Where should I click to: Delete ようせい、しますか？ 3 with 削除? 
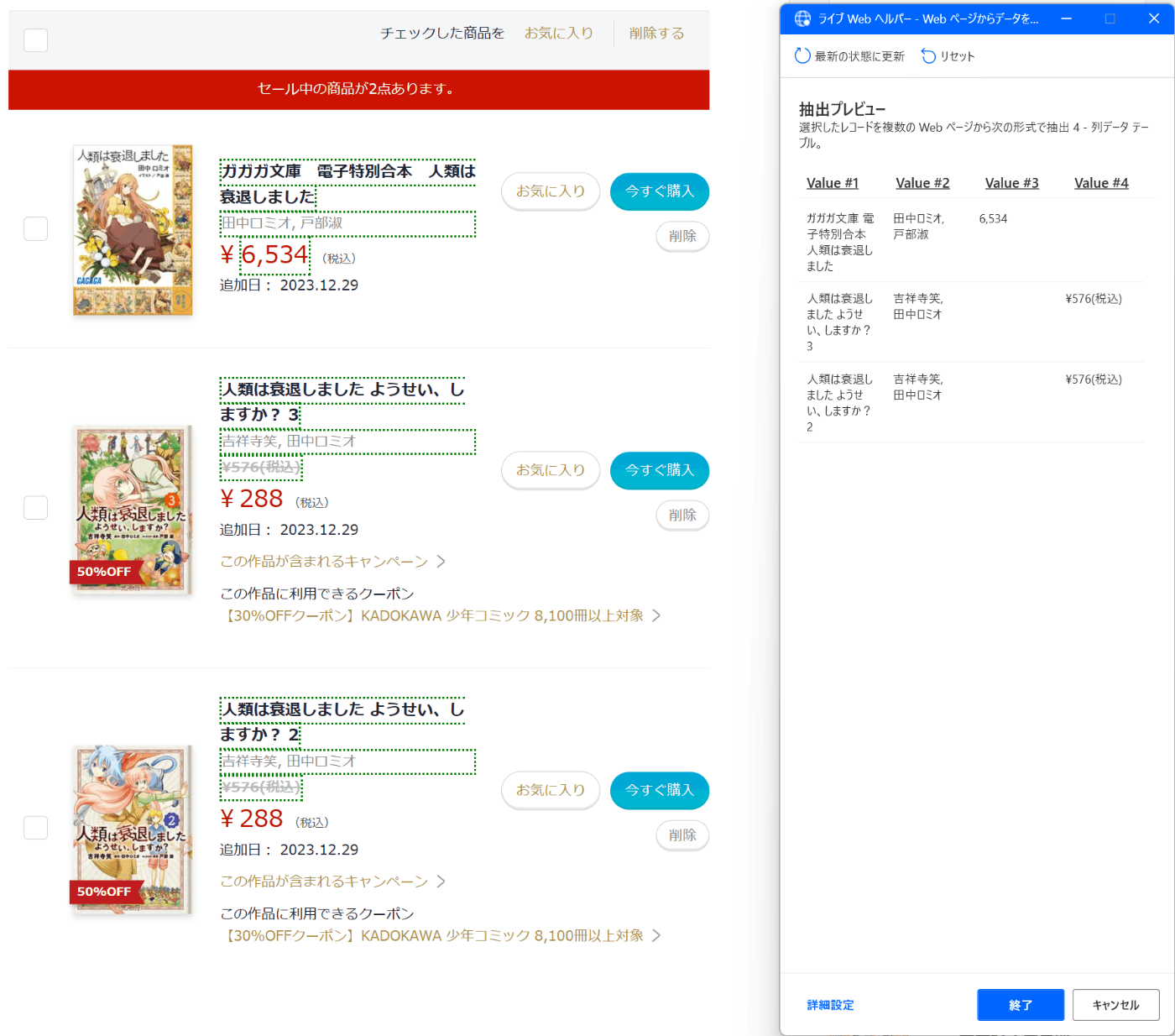coord(682,515)
